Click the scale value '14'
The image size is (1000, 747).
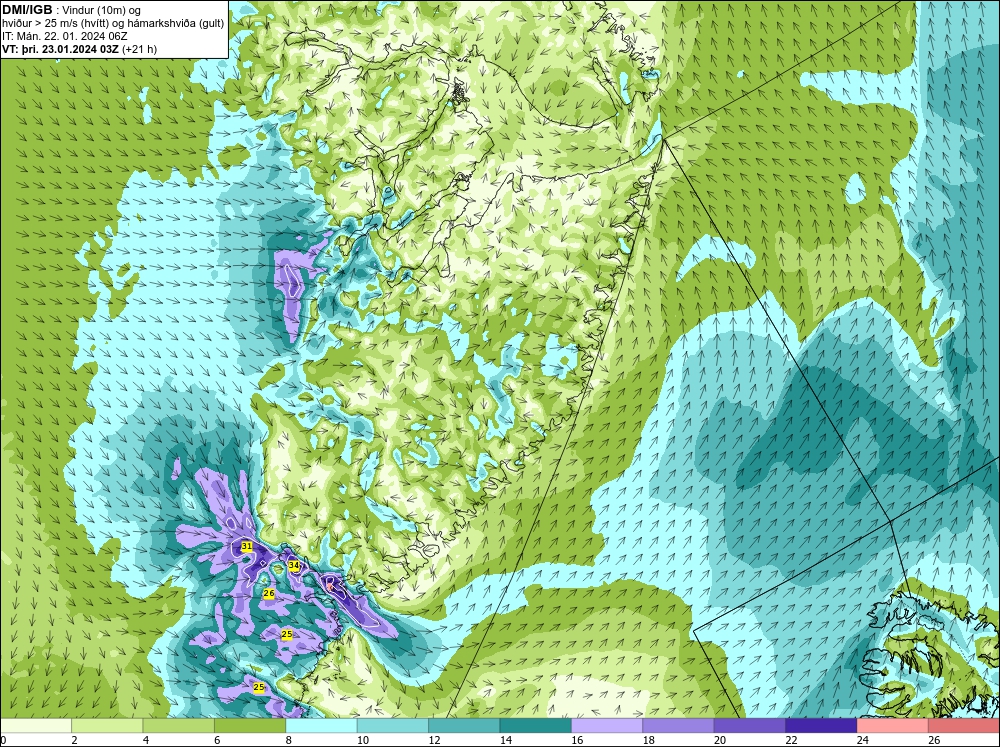pos(505,740)
